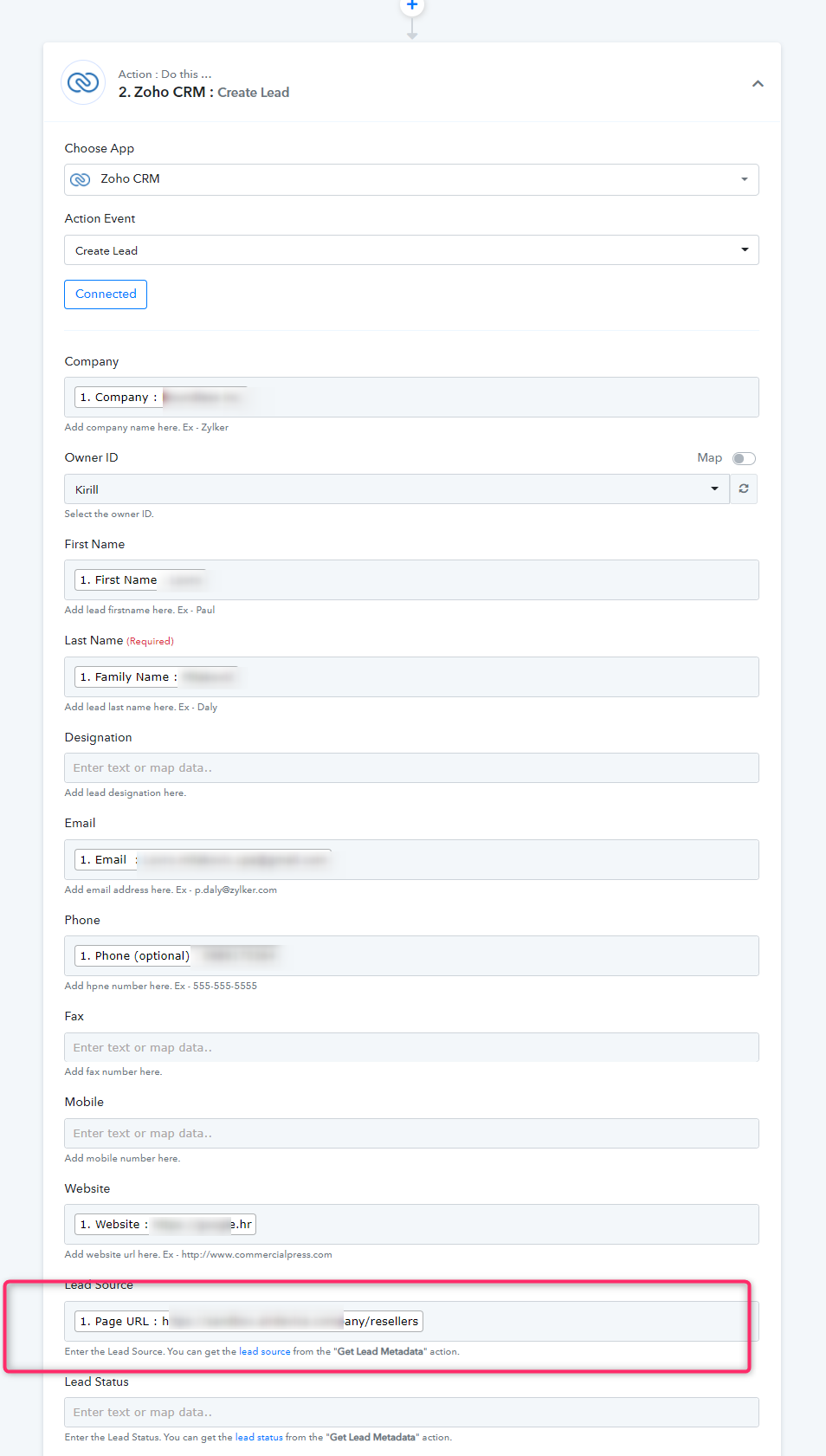
Task: Toggle the Owner ID Map switch
Action: tap(744, 458)
